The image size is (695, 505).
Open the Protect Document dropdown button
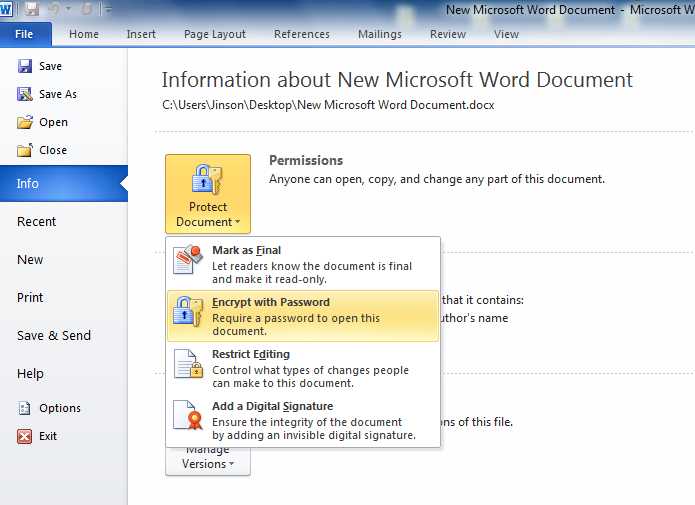point(208,194)
